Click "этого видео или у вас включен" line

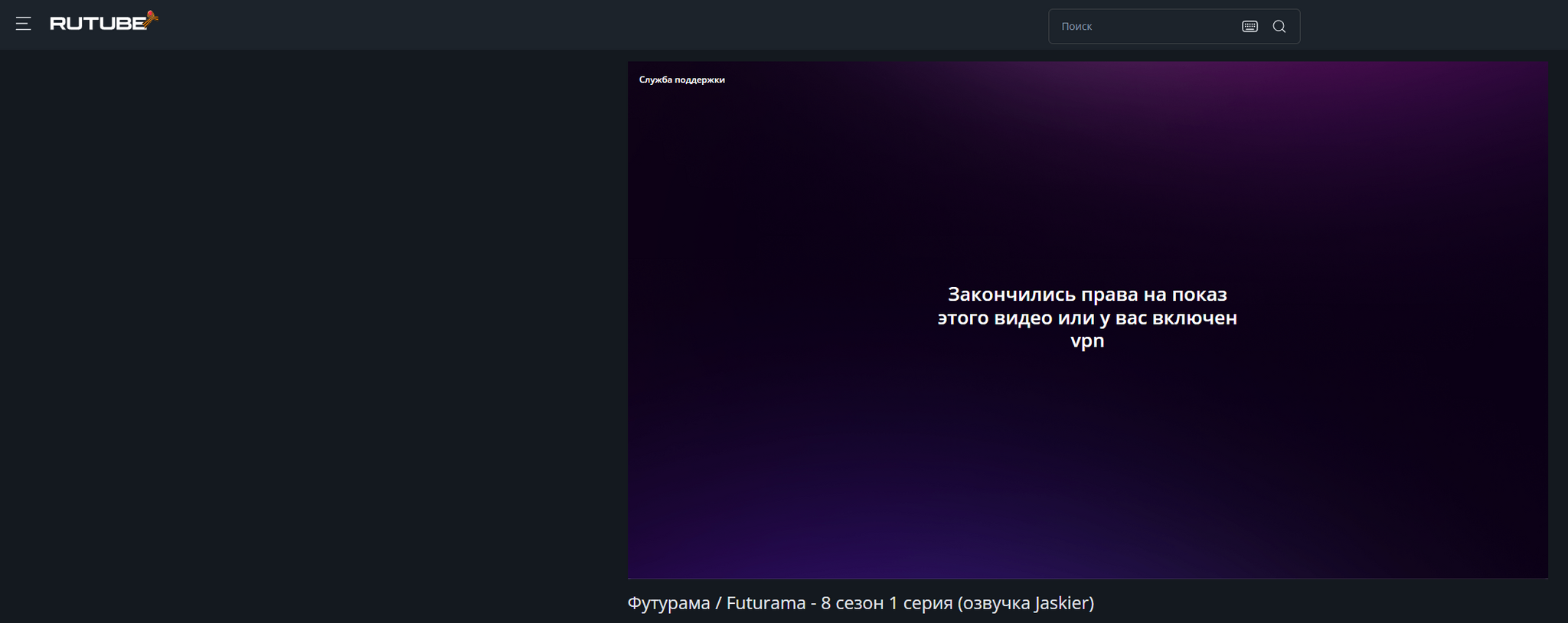click(x=1087, y=318)
